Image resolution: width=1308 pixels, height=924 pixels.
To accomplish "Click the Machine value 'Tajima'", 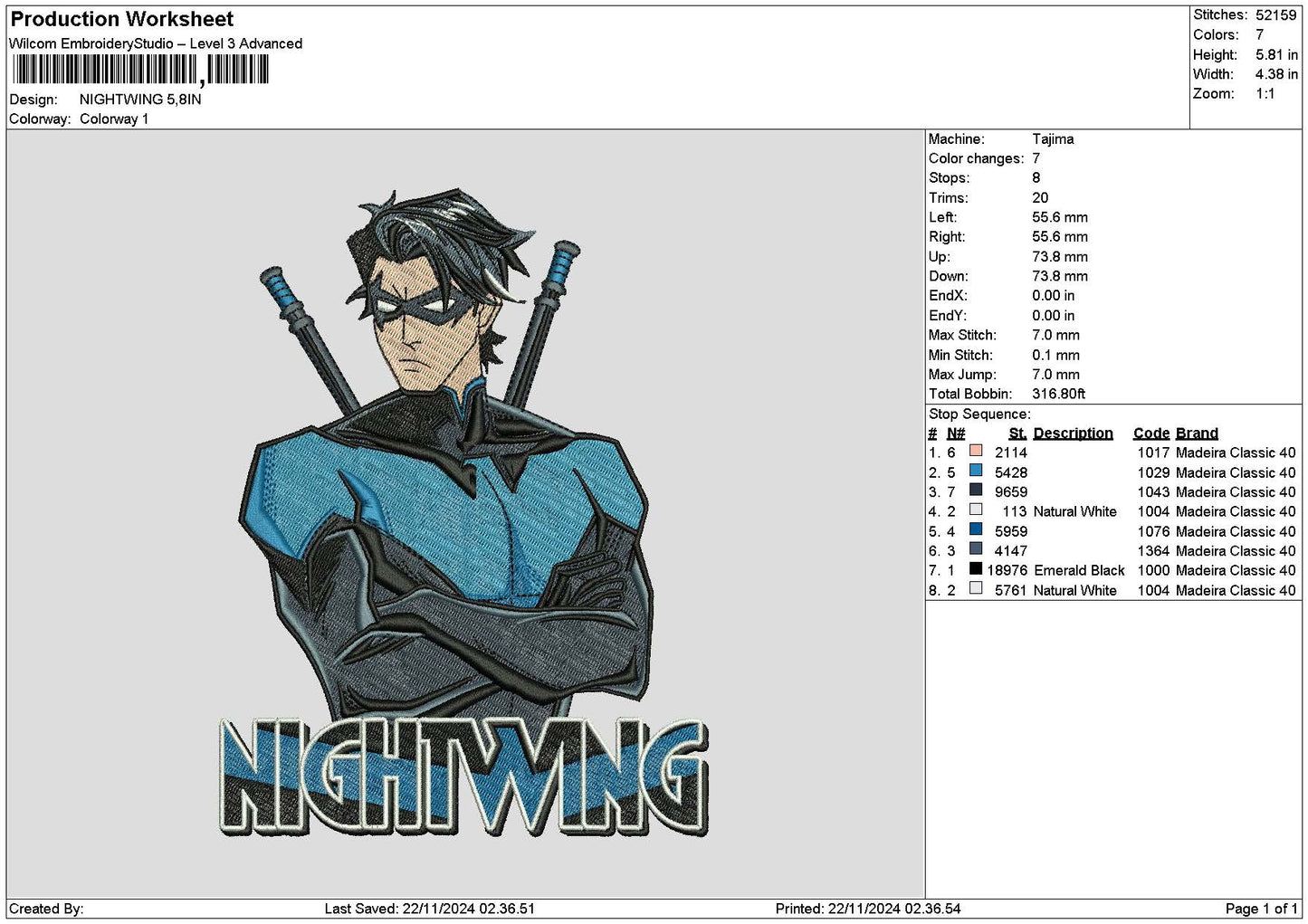I will click(1053, 139).
